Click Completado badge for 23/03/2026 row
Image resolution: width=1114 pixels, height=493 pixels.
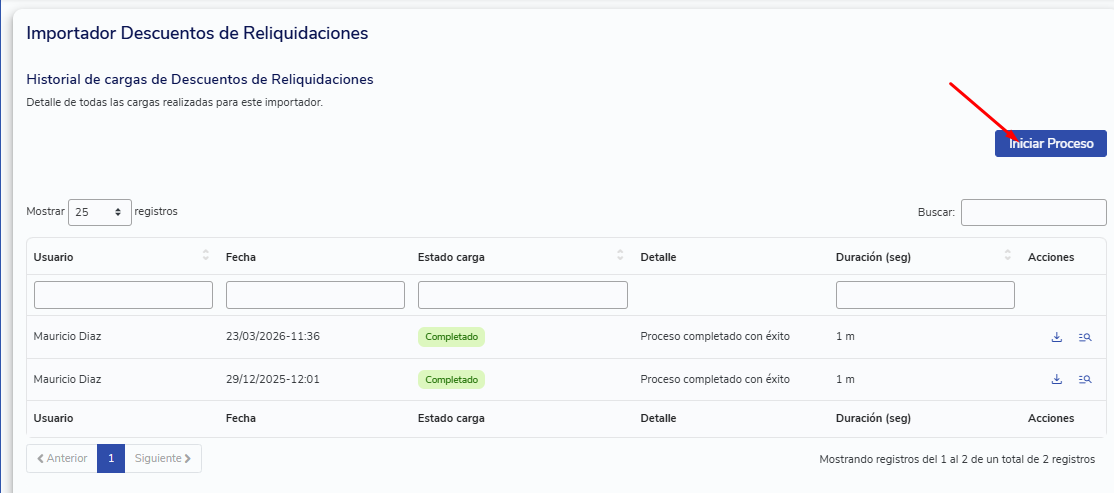click(x=451, y=337)
